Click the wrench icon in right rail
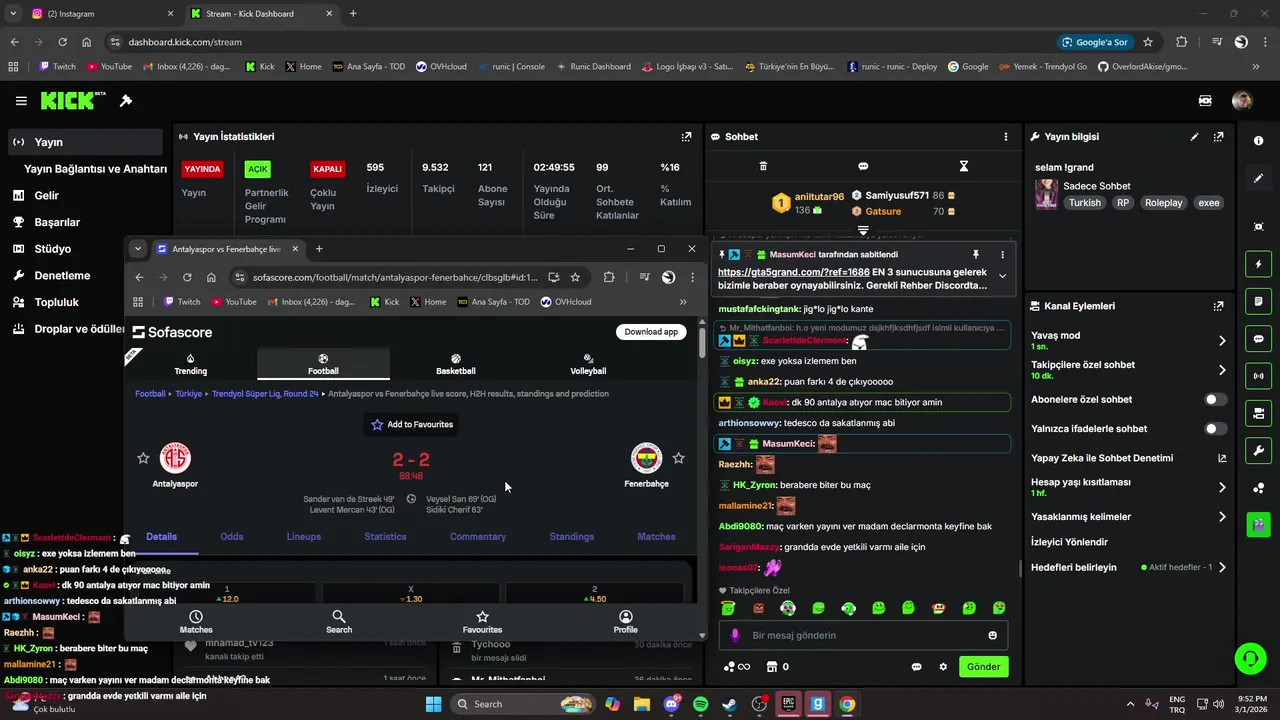 tap(1258, 450)
